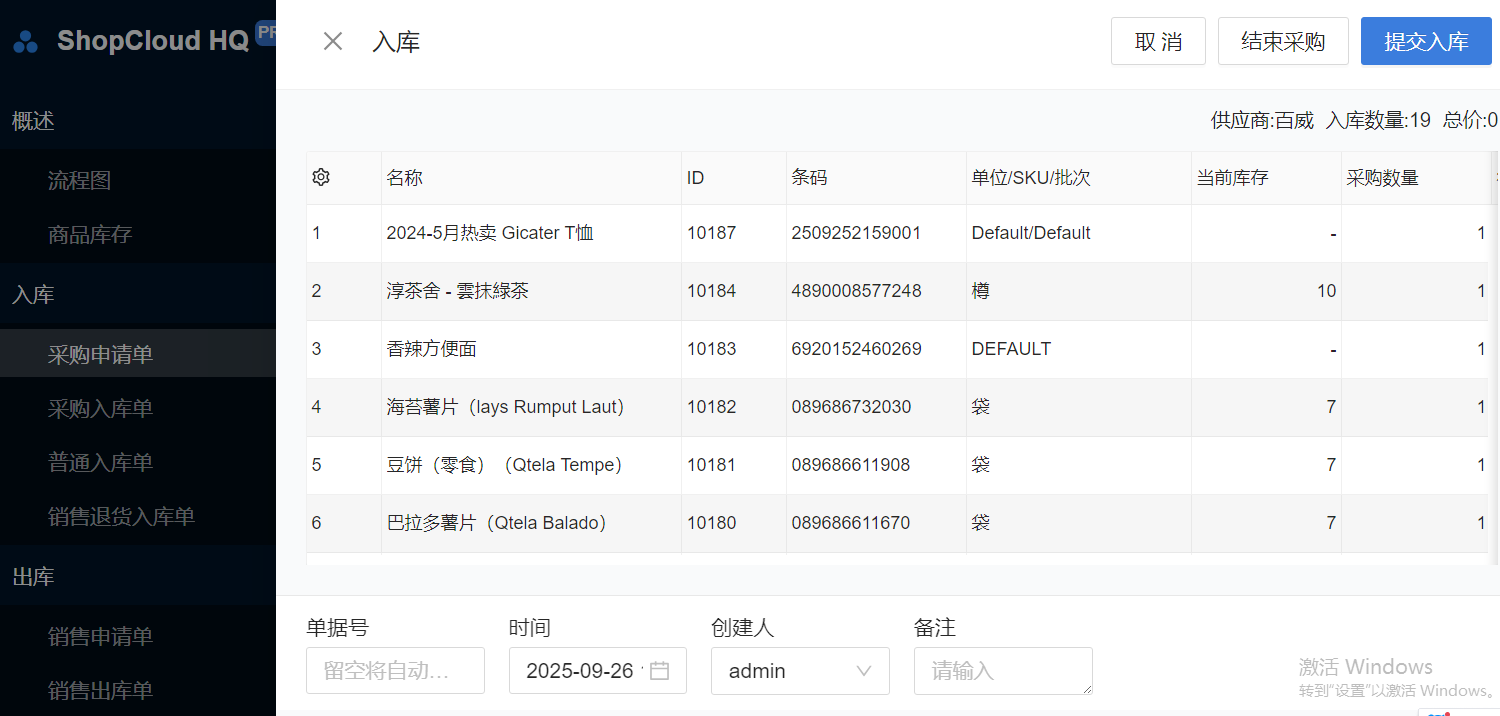Select row 香辣方便面
The width and height of the screenshot is (1500, 716).
897,349
